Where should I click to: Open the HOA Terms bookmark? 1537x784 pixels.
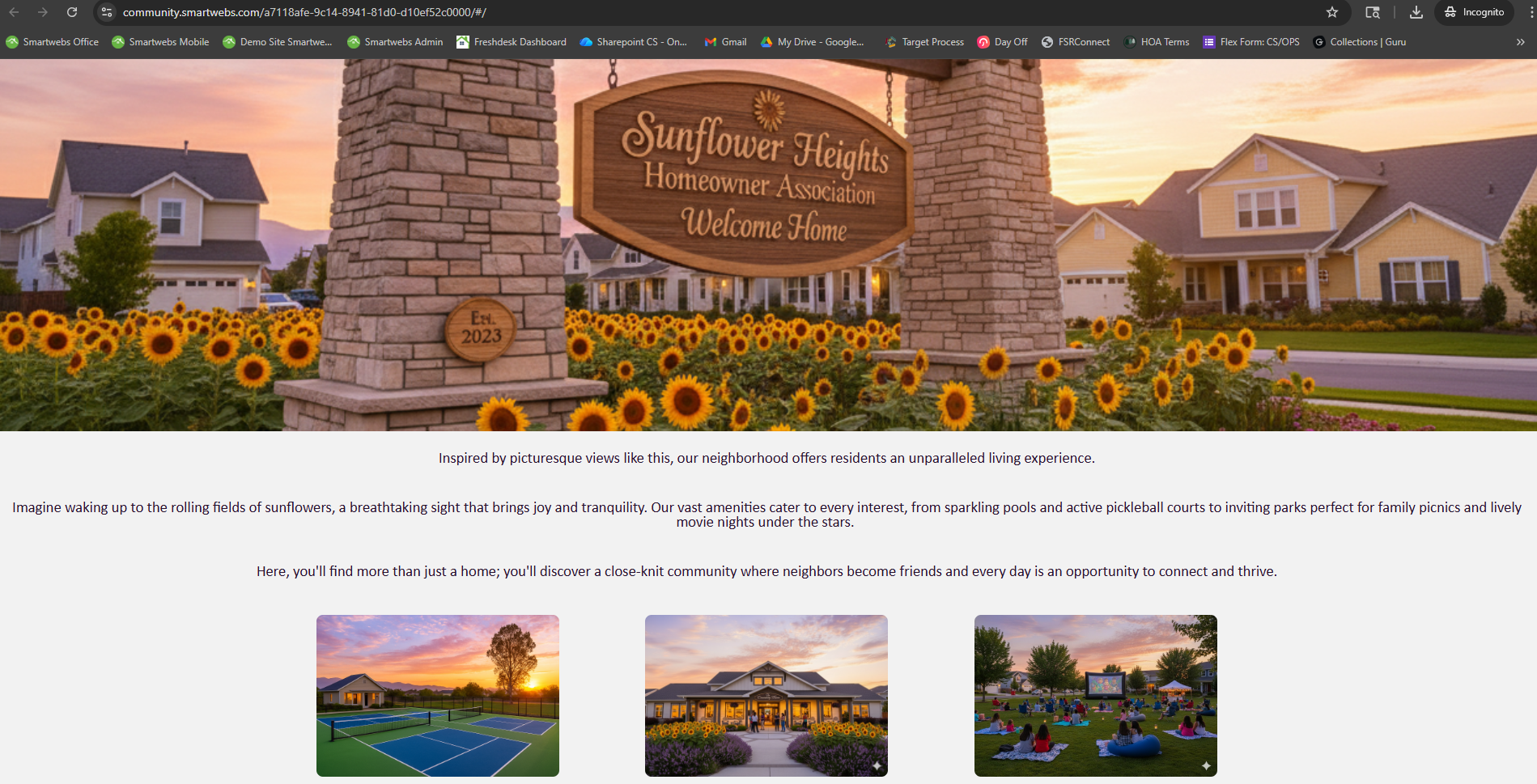click(x=1156, y=42)
